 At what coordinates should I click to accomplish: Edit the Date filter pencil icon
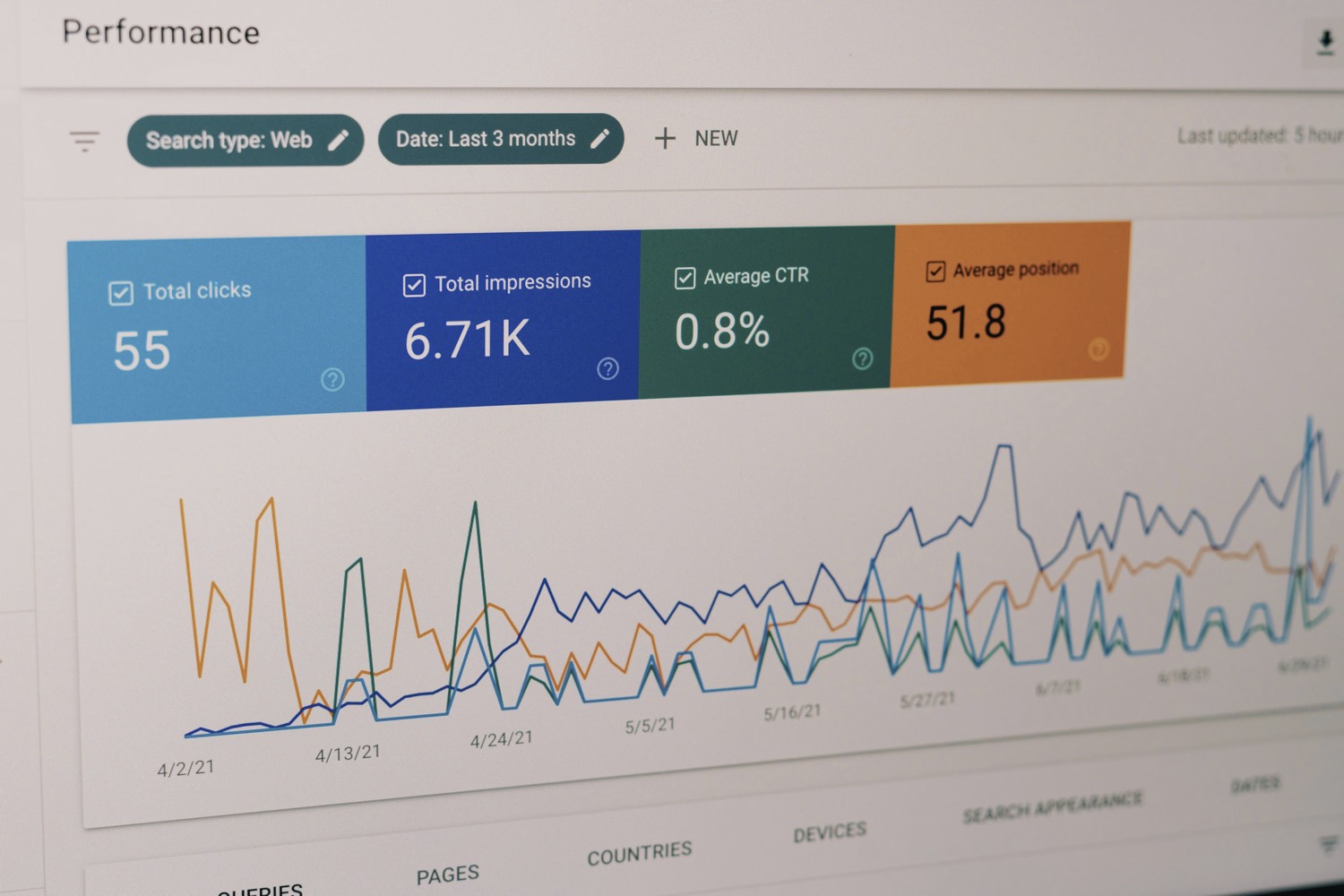click(x=600, y=138)
